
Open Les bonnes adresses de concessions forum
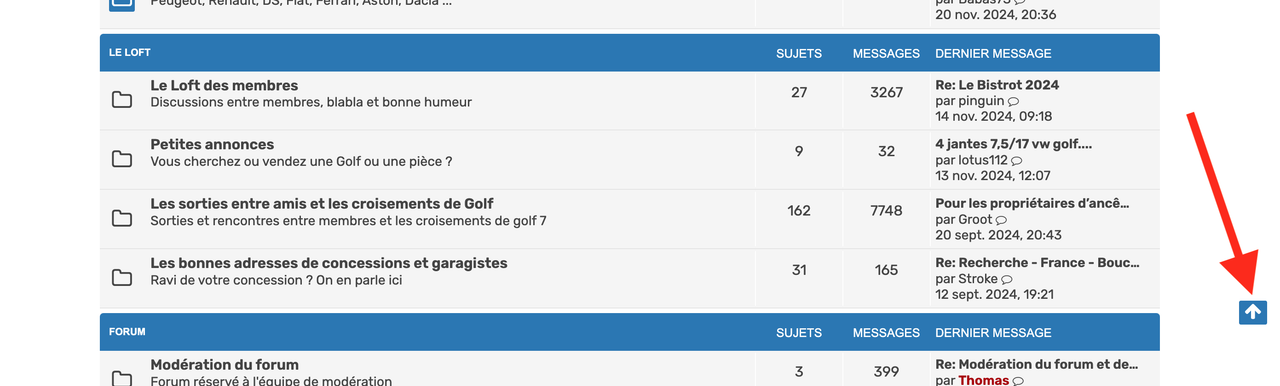329,263
